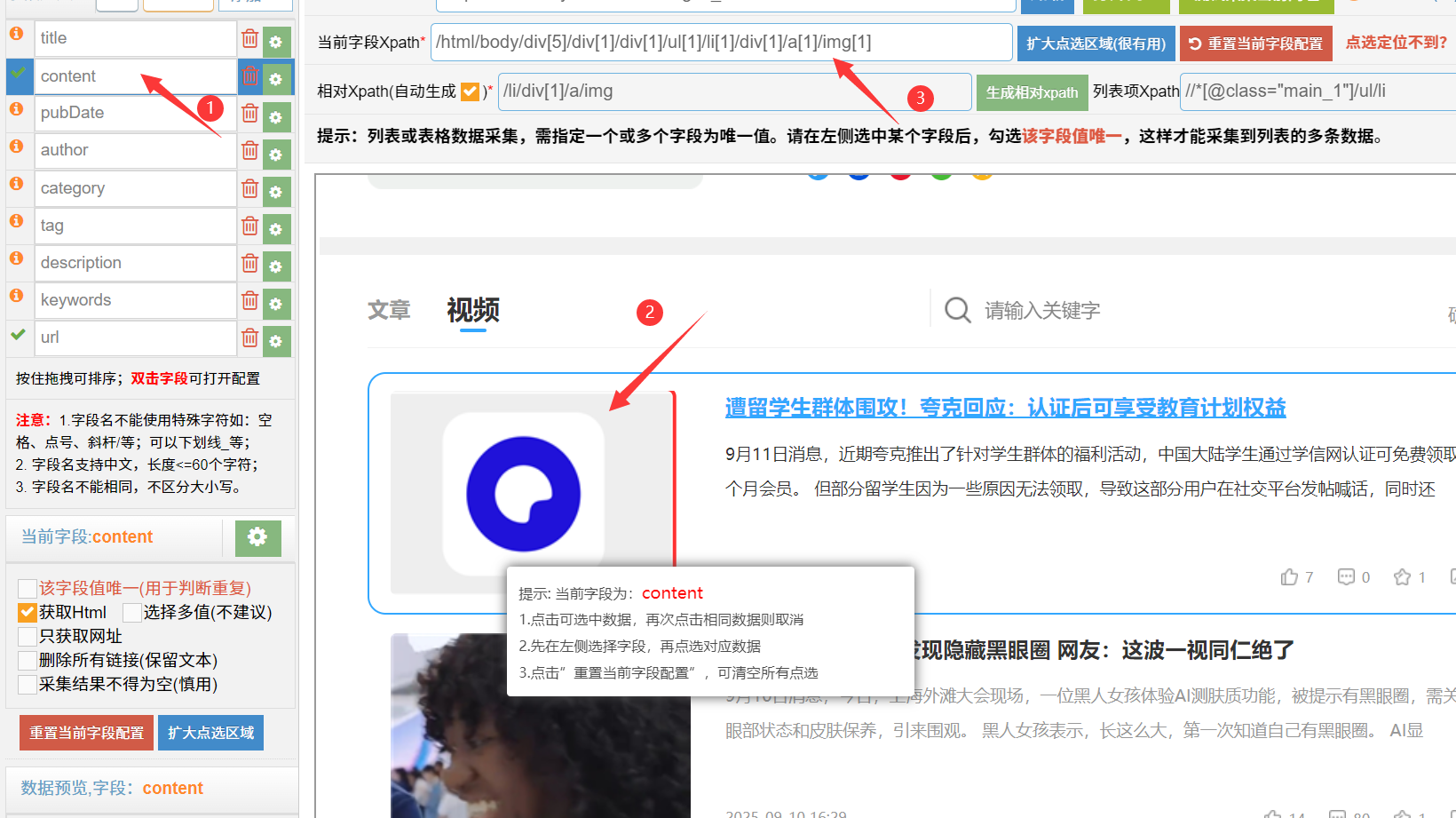Open gear settings for pubDate field
The image size is (1456, 818).
point(276,117)
